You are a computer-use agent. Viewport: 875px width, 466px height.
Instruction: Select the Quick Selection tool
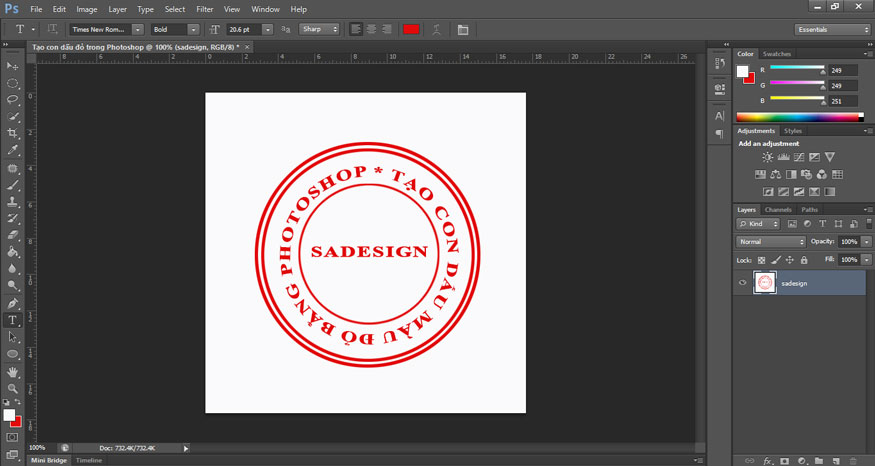point(12,117)
